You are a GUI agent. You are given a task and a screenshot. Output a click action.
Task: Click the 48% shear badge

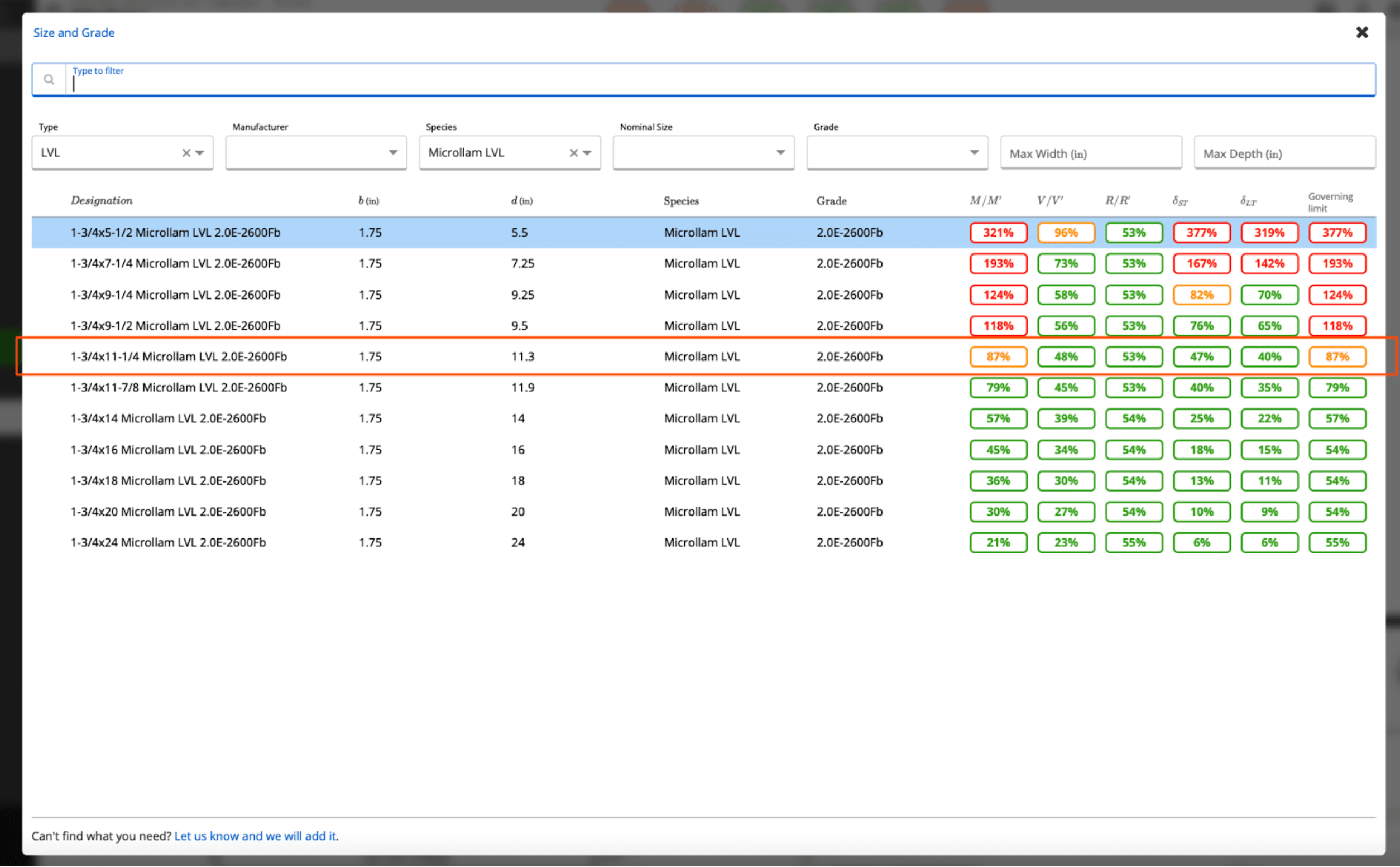pos(1066,357)
